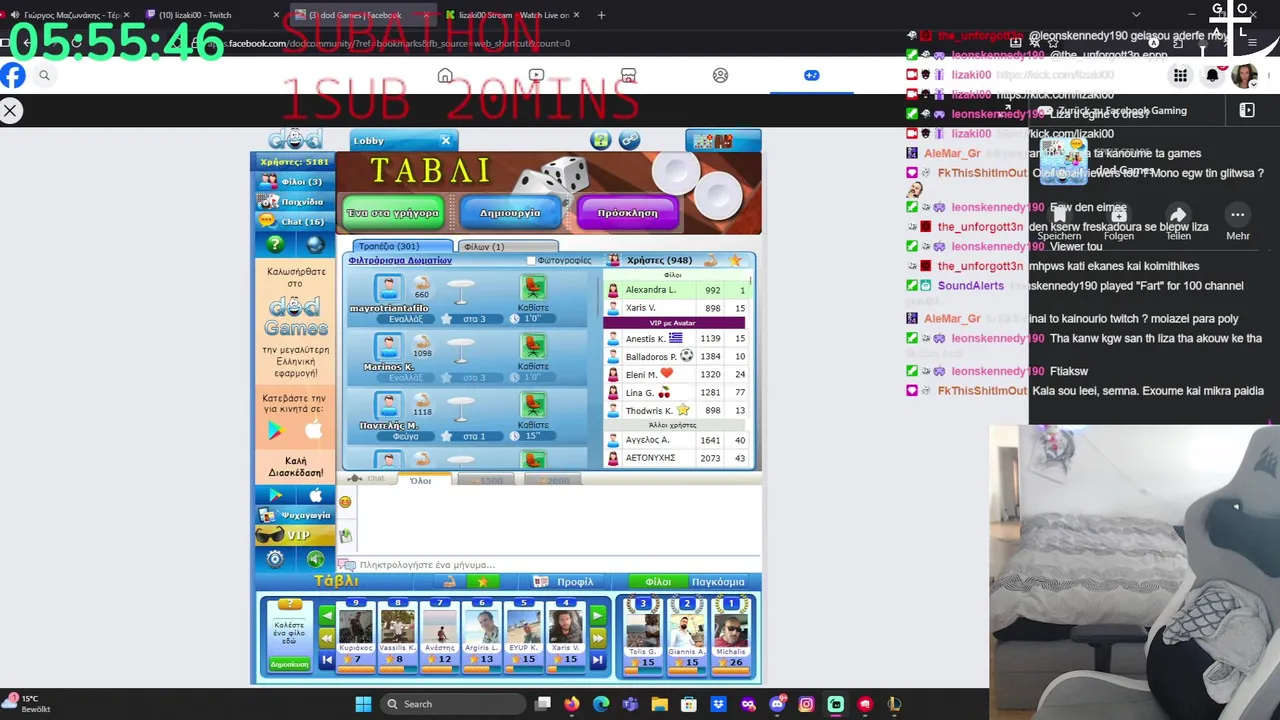Open Φιλτράρισμα Δωματίων room filter link

coord(400,260)
